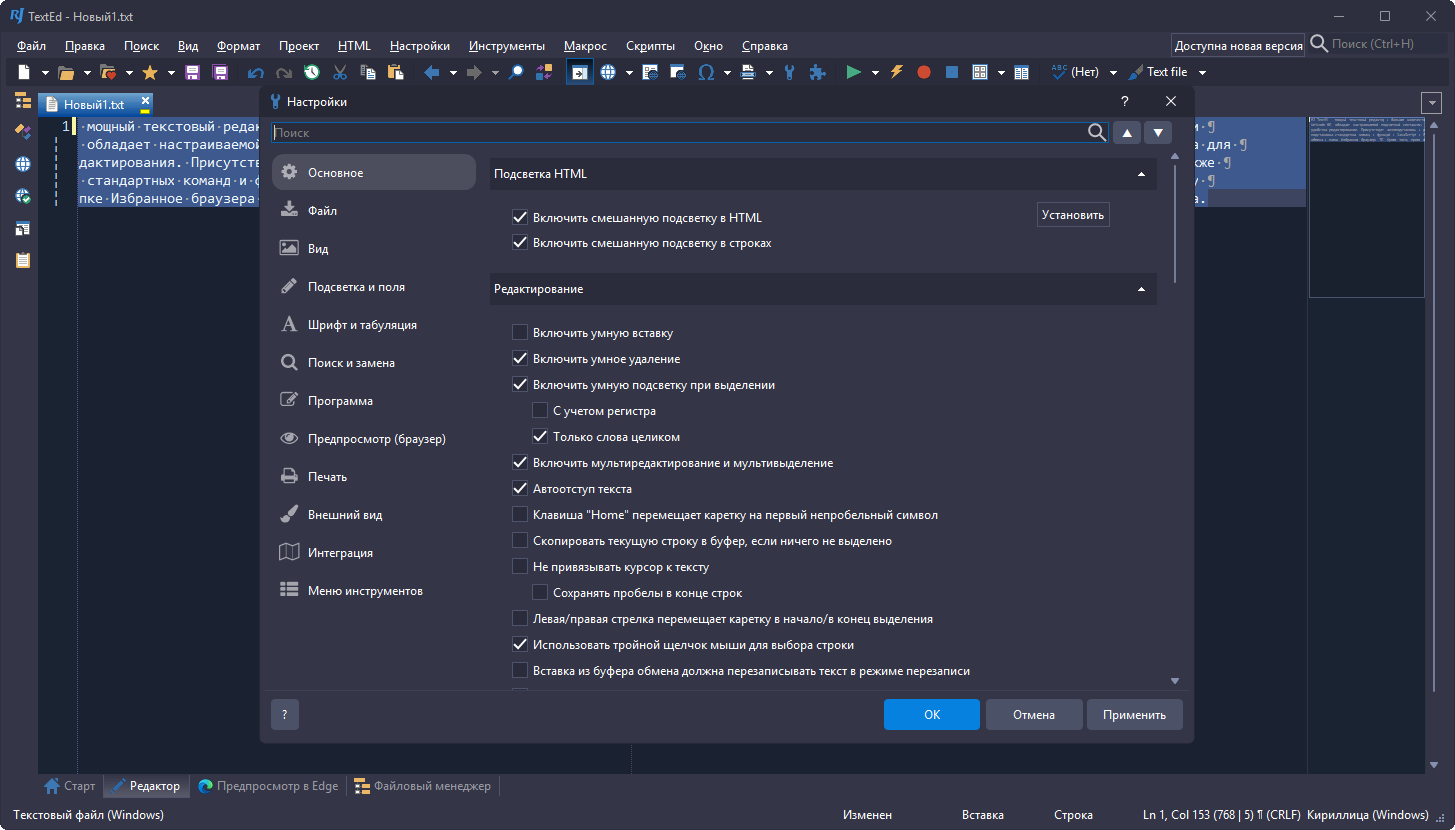This screenshot has height=830, width=1455.
Task: Collapse the 'Подсветка HTML' section
Action: (x=1141, y=174)
